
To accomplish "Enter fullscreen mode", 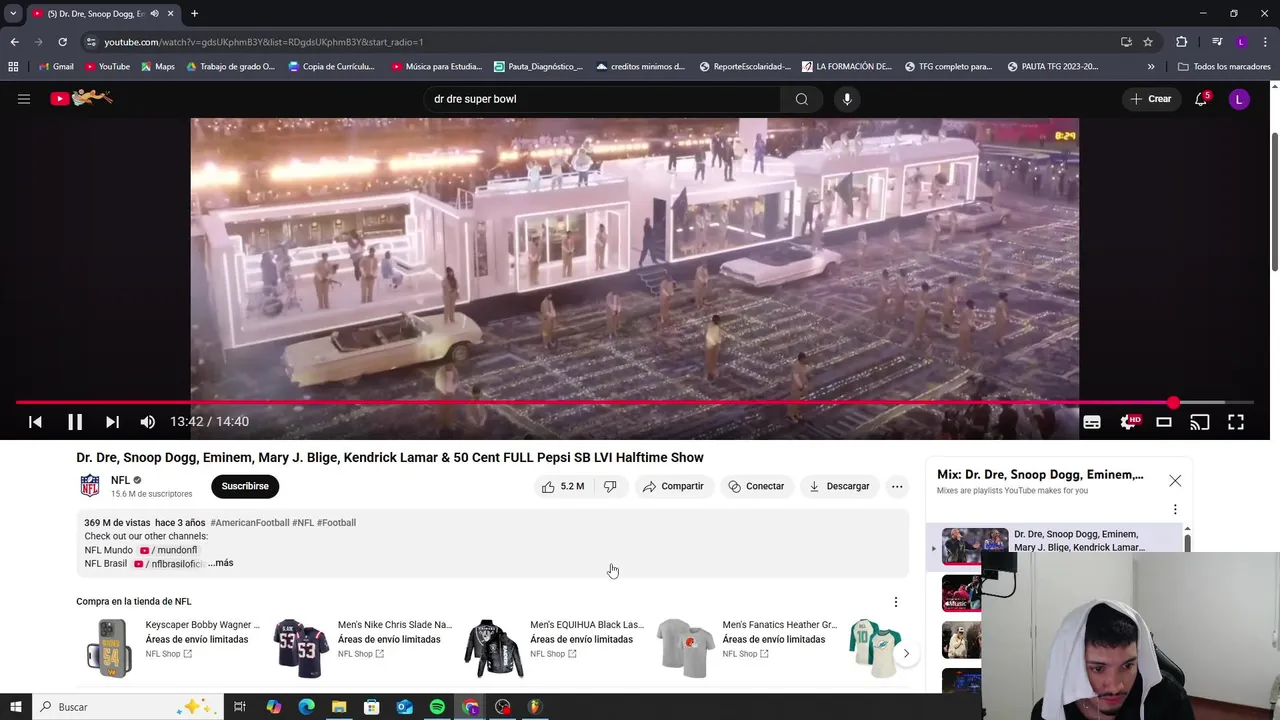I will (x=1236, y=422).
